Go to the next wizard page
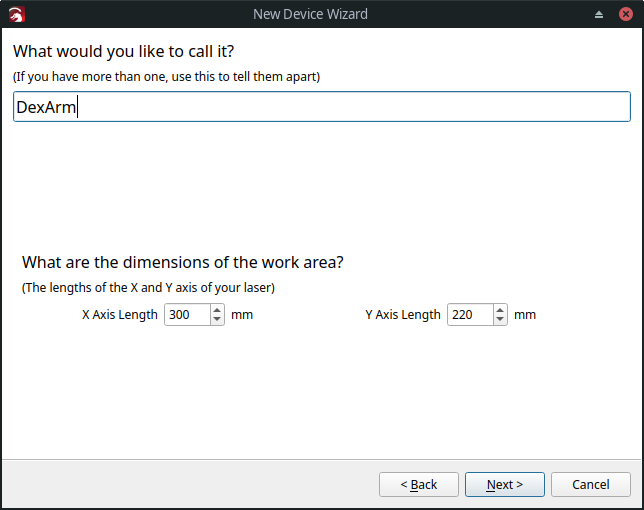This screenshot has height=510, width=644. click(x=505, y=485)
